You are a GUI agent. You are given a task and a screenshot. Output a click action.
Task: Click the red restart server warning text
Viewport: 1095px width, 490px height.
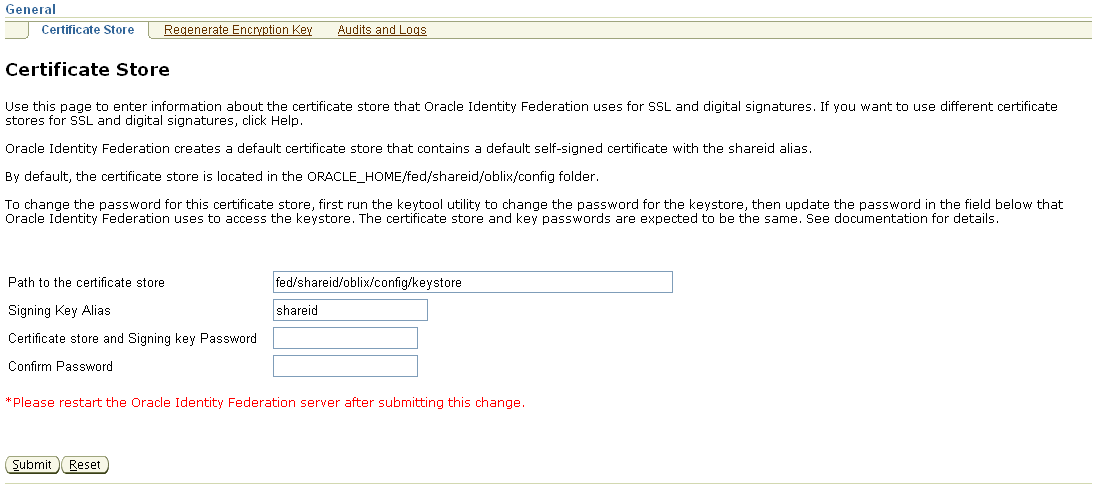pyautogui.click(x=265, y=403)
